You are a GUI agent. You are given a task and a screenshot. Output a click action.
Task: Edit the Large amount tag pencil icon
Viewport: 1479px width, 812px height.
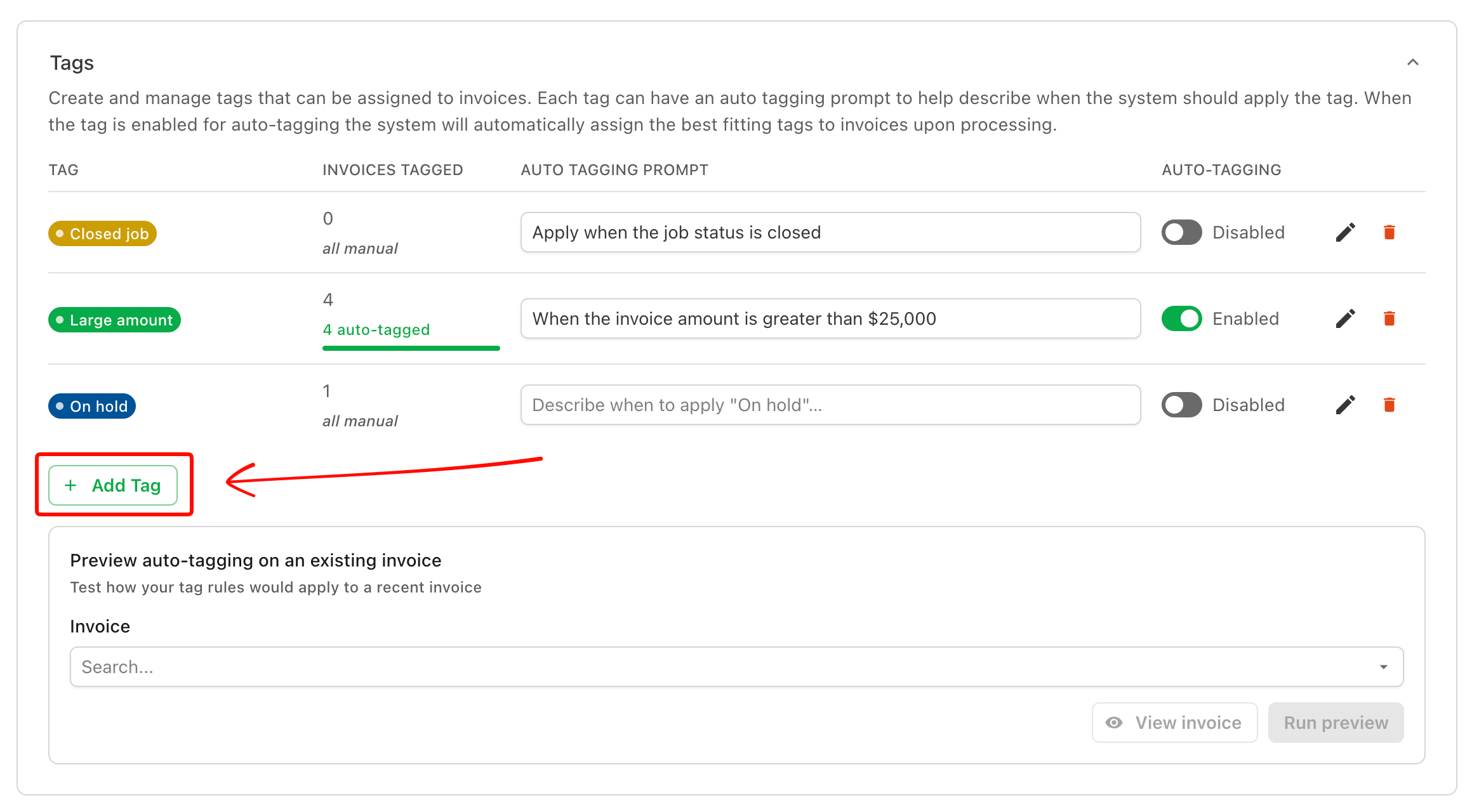point(1345,318)
